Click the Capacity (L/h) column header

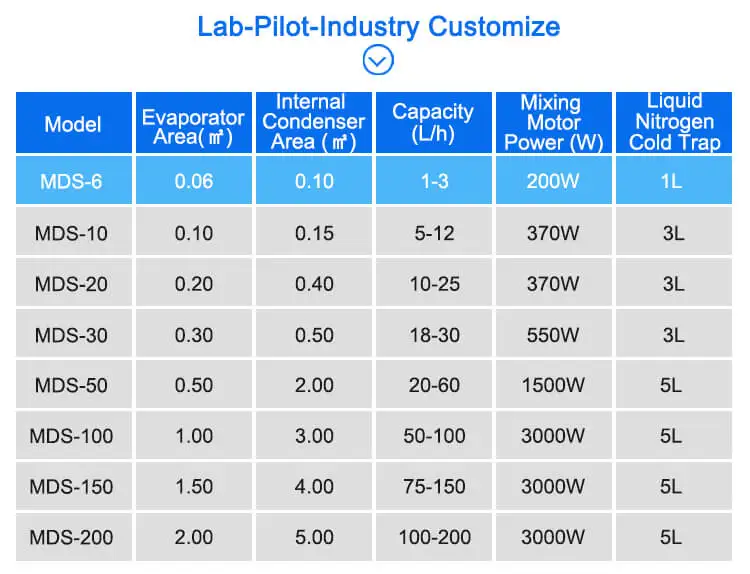point(434,124)
